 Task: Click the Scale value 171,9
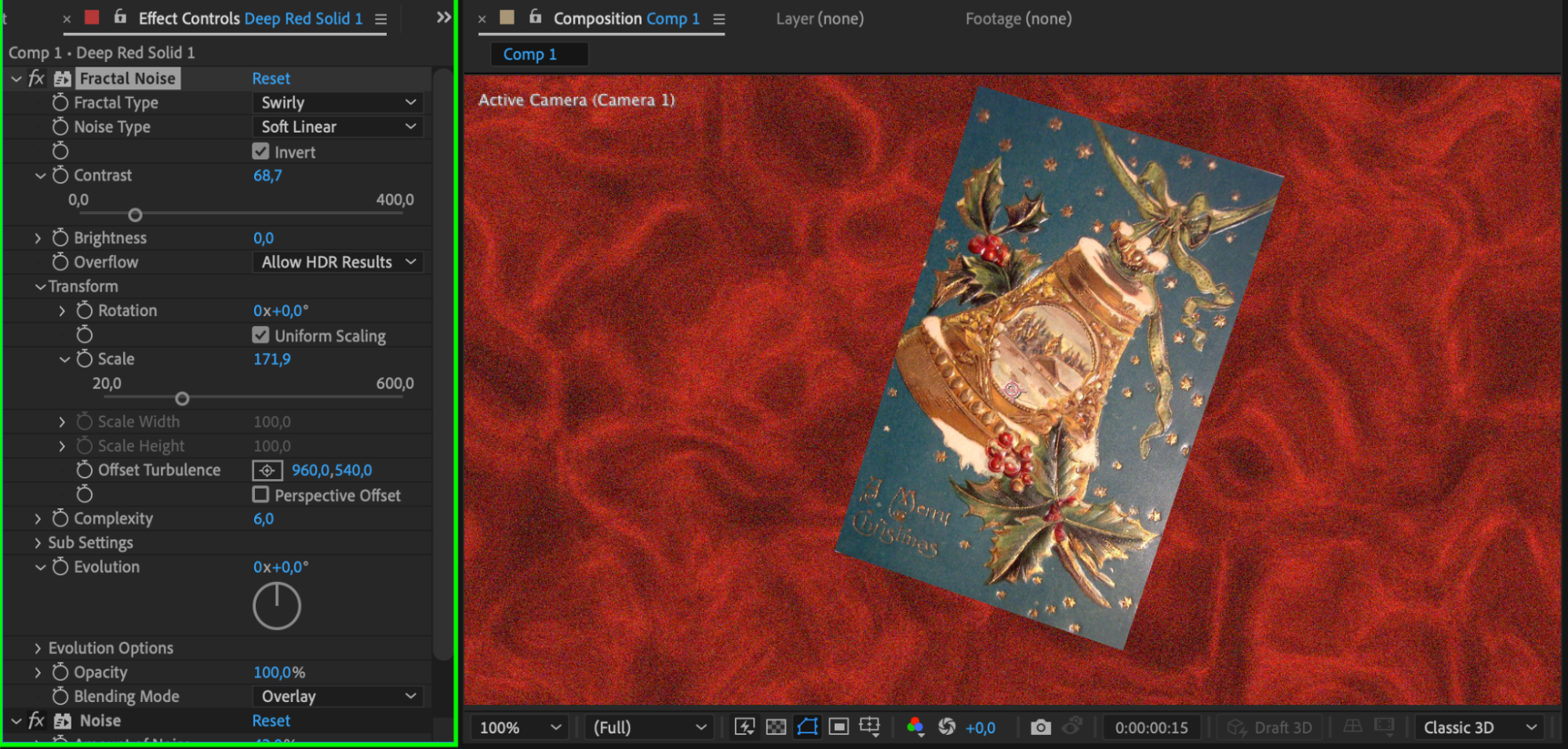(x=271, y=359)
